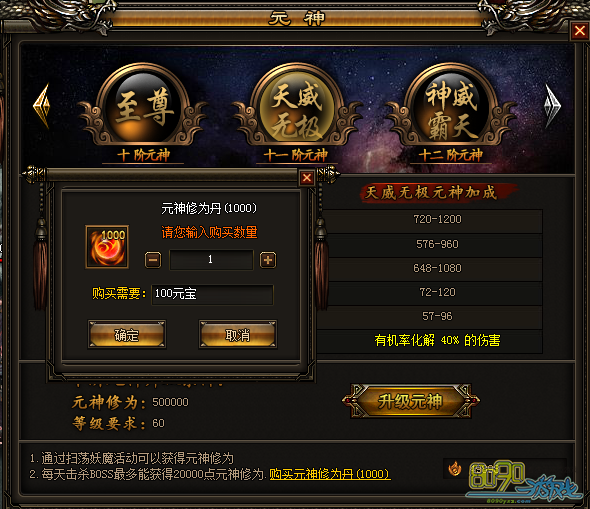Viewport: 590px width, 509px height.
Task: Increase purchase quantity with plus button
Action: click(268, 260)
